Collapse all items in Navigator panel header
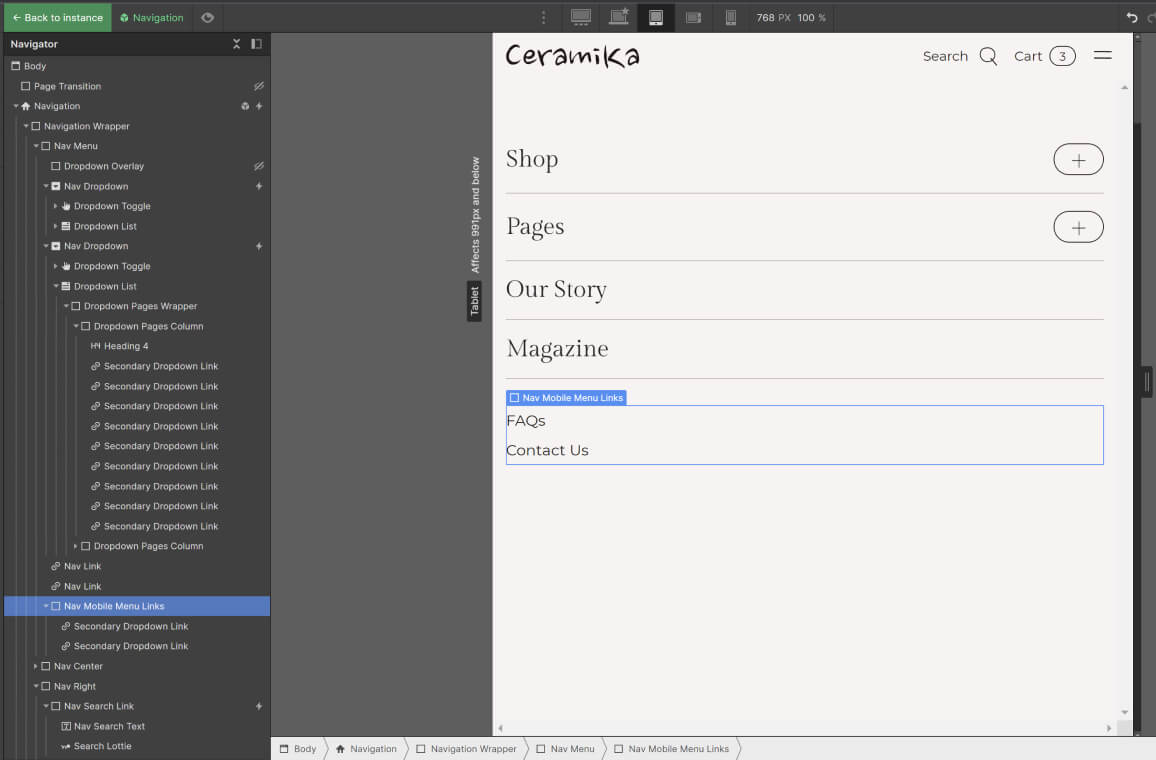 (237, 44)
